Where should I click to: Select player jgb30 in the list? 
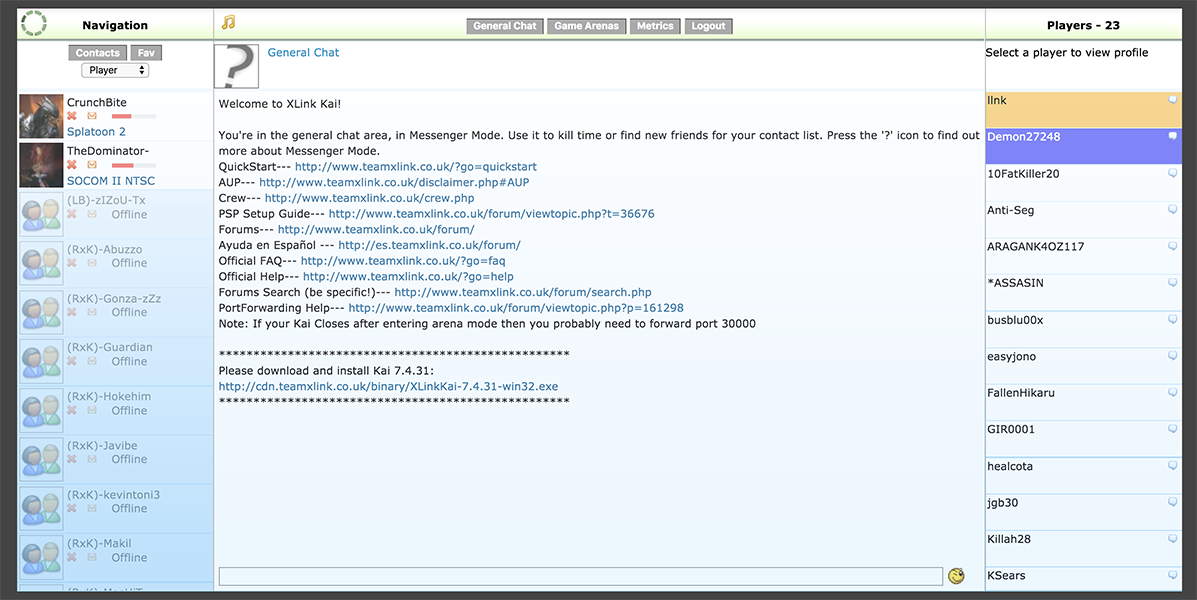pyautogui.click(x=1083, y=511)
